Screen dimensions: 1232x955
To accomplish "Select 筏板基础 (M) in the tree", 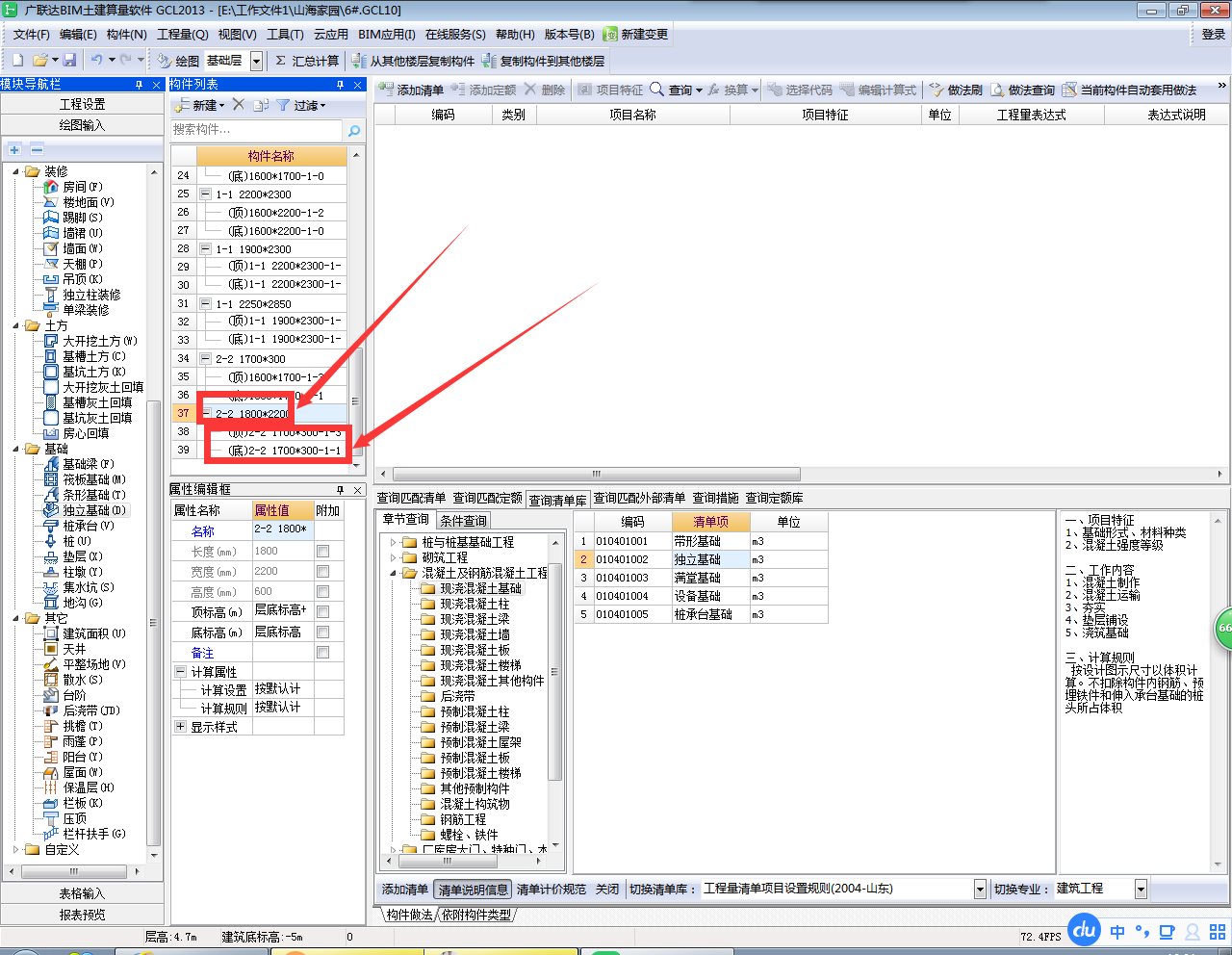I will point(93,479).
